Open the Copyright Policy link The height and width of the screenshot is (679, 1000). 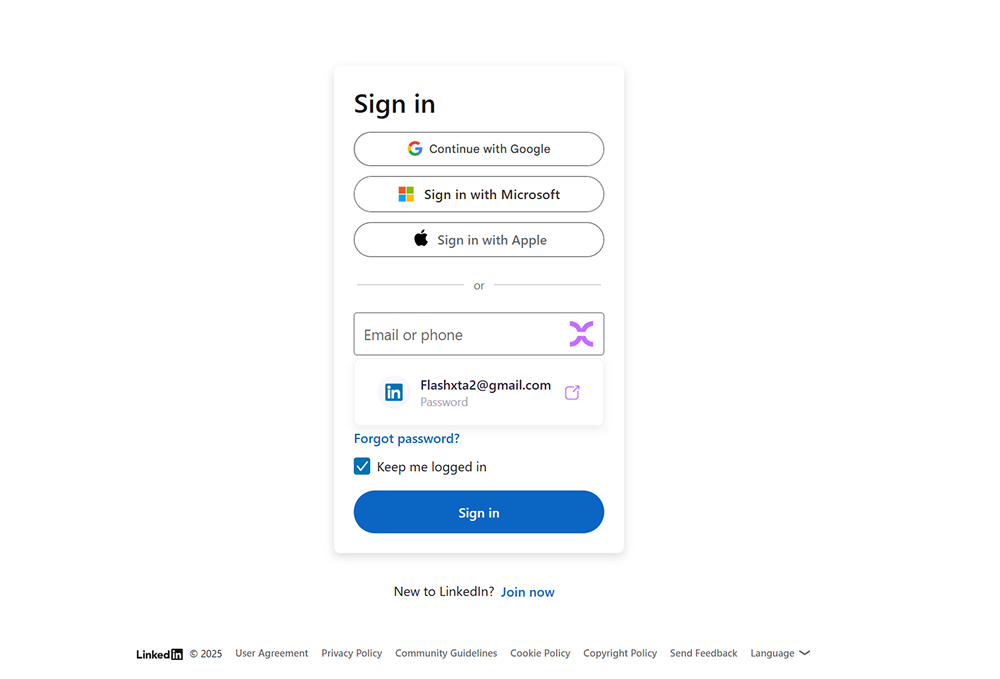click(x=620, y=653)
